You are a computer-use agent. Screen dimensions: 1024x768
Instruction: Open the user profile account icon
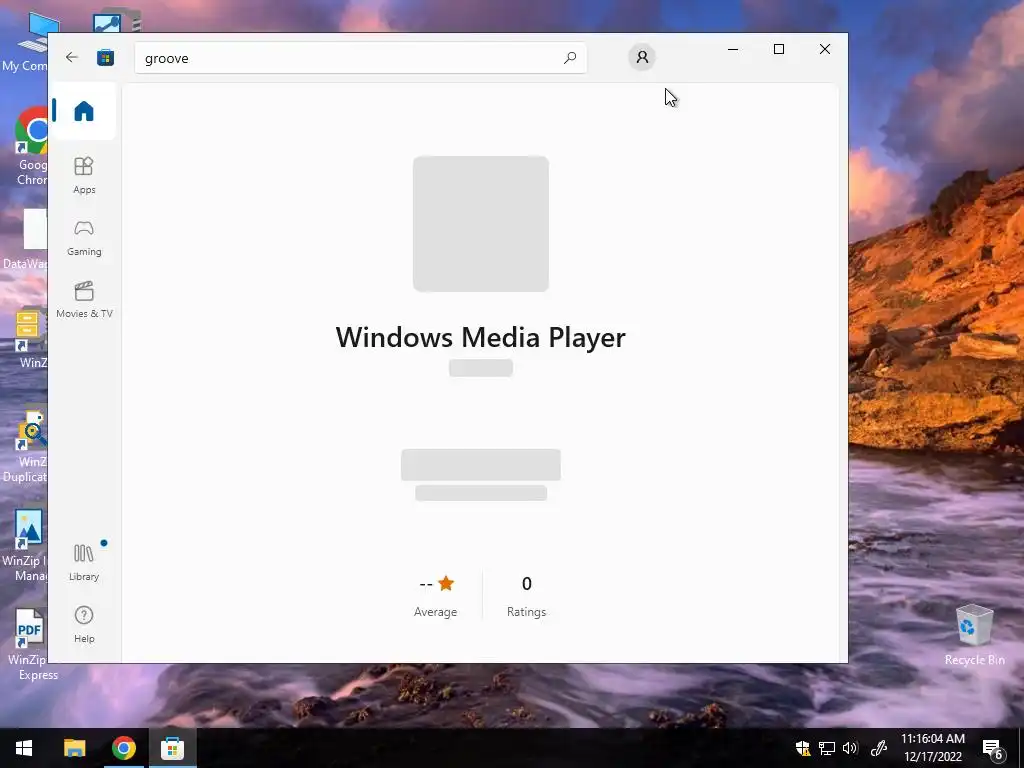[642, 57]
